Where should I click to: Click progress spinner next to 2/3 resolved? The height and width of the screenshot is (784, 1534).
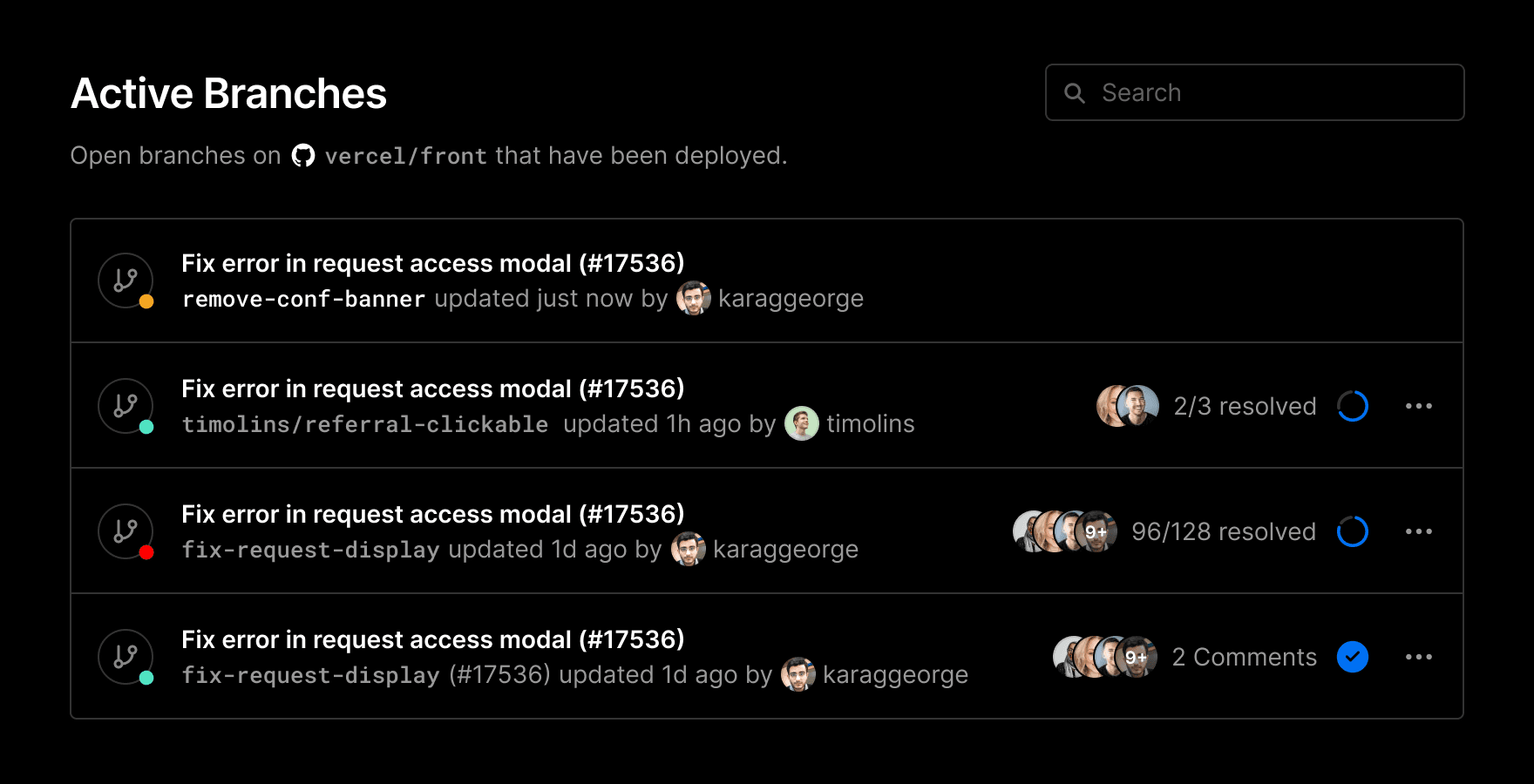point(1353,406)
